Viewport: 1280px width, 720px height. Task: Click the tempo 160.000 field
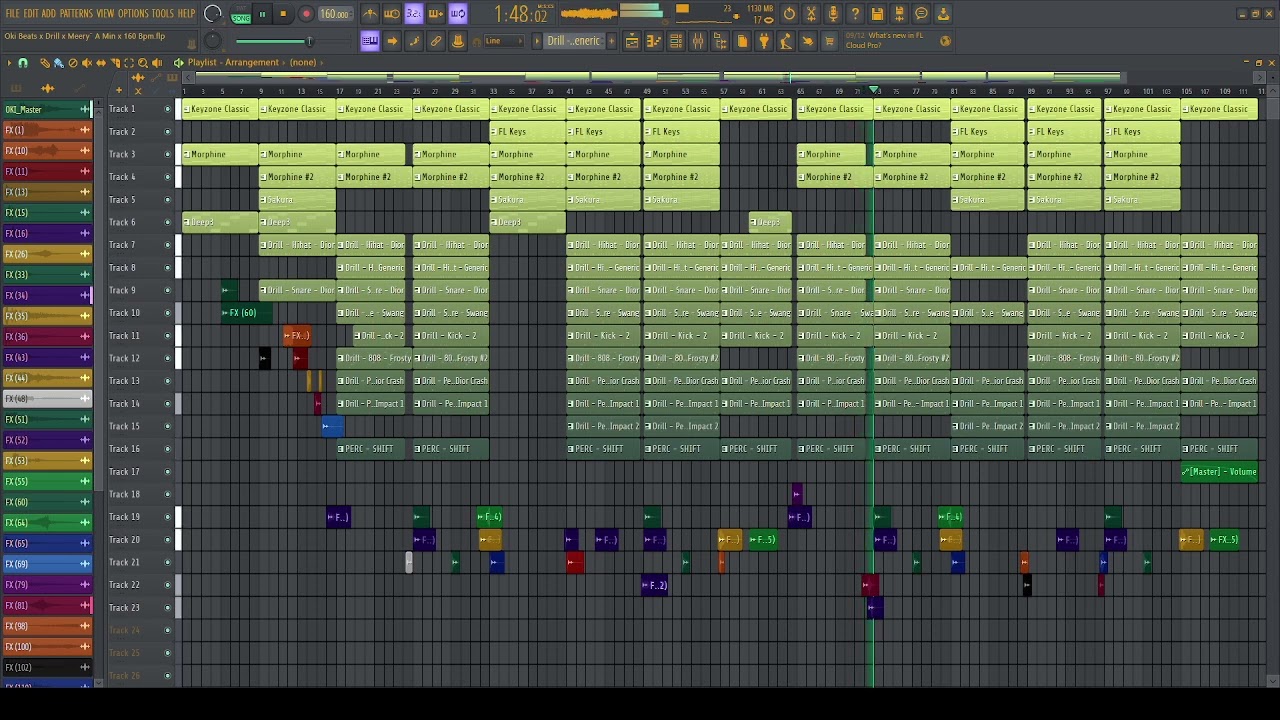point(335,14)
